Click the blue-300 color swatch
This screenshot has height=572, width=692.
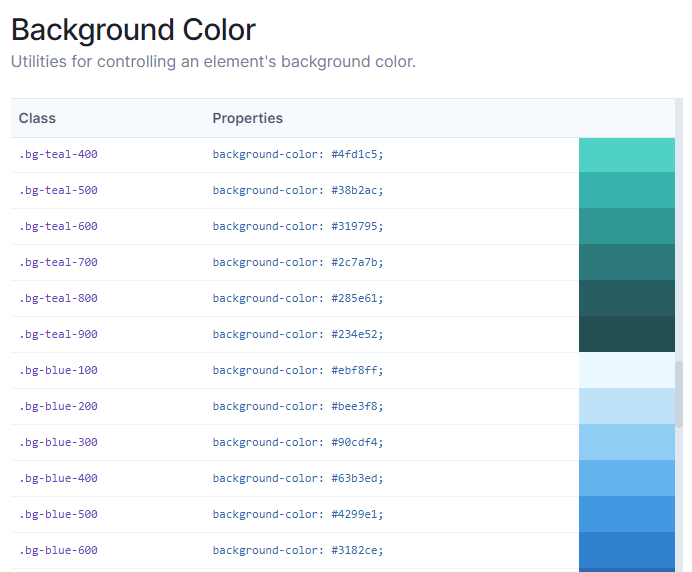tap(627, 442)
